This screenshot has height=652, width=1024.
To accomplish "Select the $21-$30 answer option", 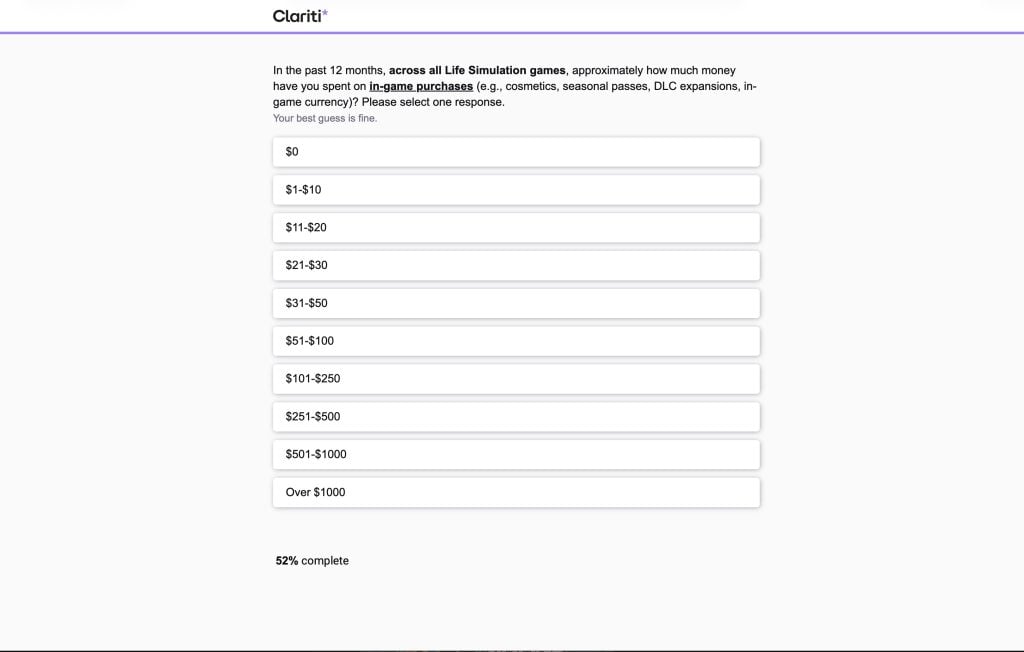I will [x=515, y=265].
